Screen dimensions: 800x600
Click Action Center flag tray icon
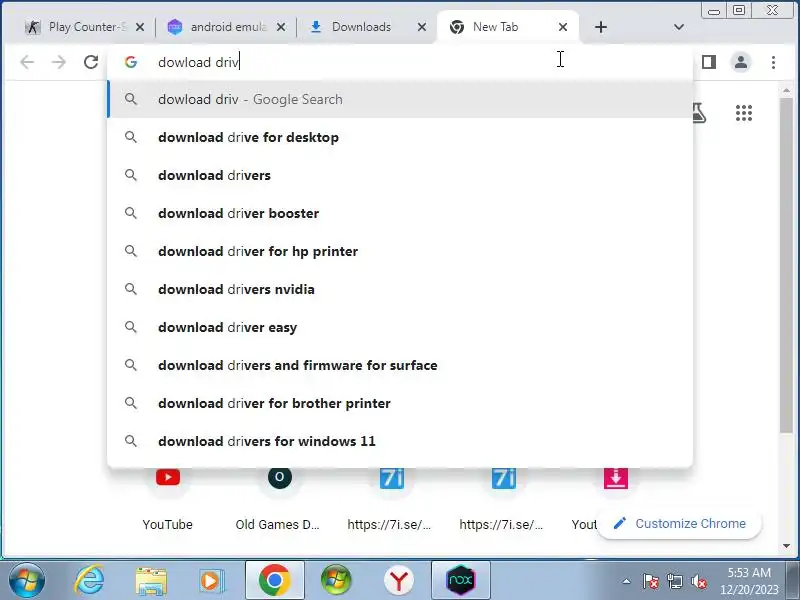click(x=651, y=581)
